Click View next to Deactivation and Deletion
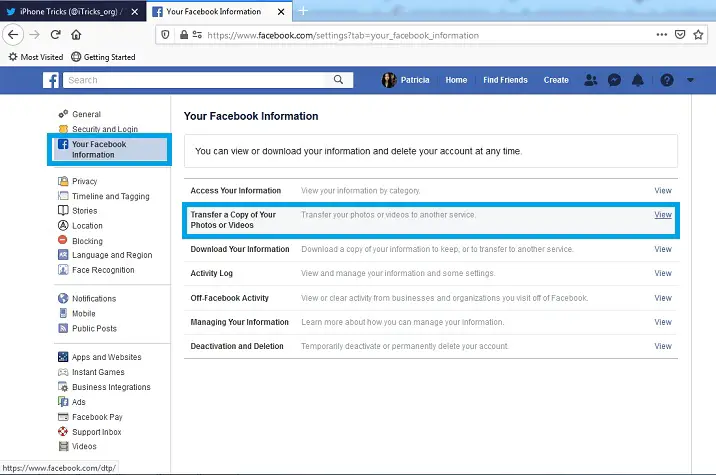This screenshot has width=716, height=475. [x=662, y=346]
